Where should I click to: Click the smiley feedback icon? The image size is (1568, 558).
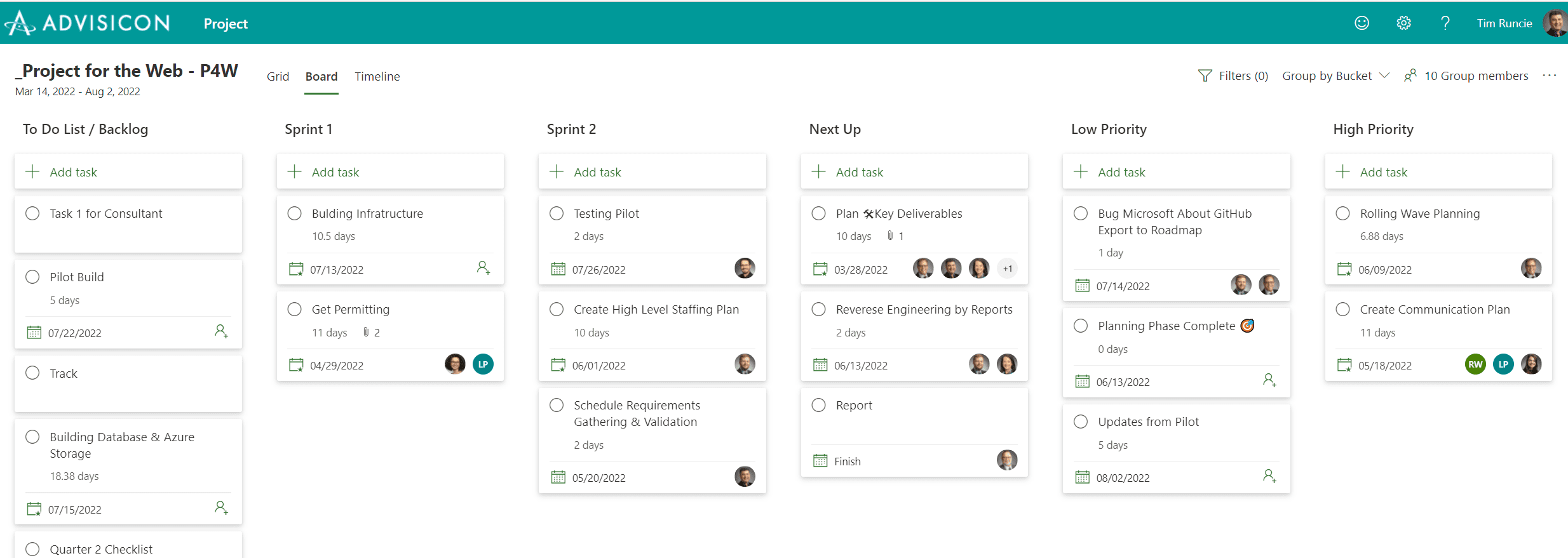1362,23
